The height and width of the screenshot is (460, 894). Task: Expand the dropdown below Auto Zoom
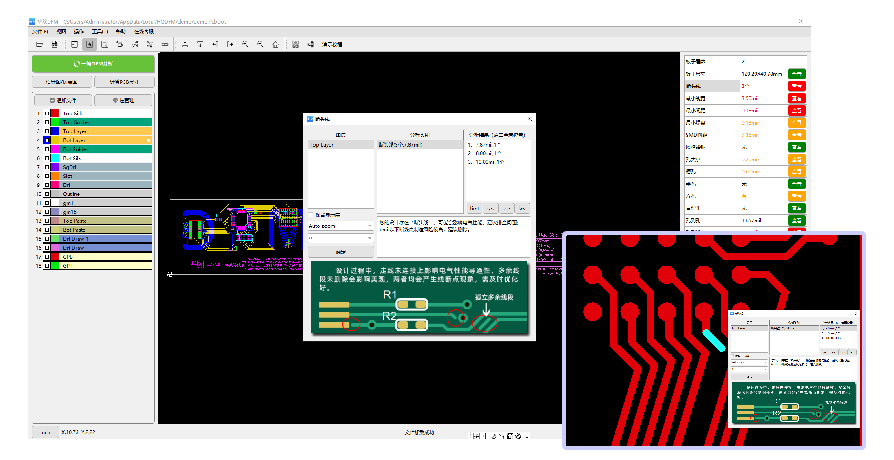(340, 238)
